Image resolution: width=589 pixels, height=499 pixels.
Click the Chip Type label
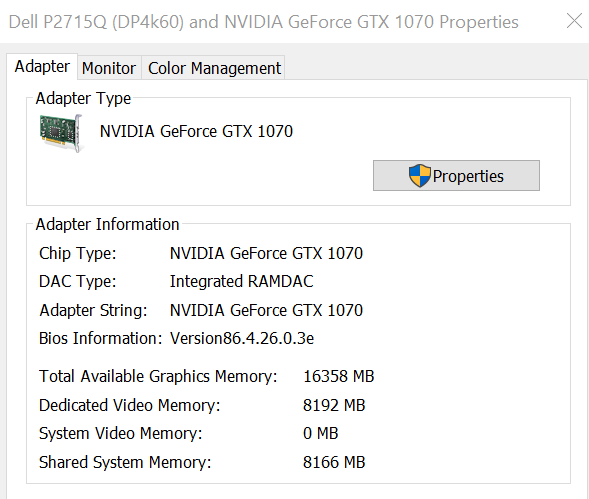78,253
